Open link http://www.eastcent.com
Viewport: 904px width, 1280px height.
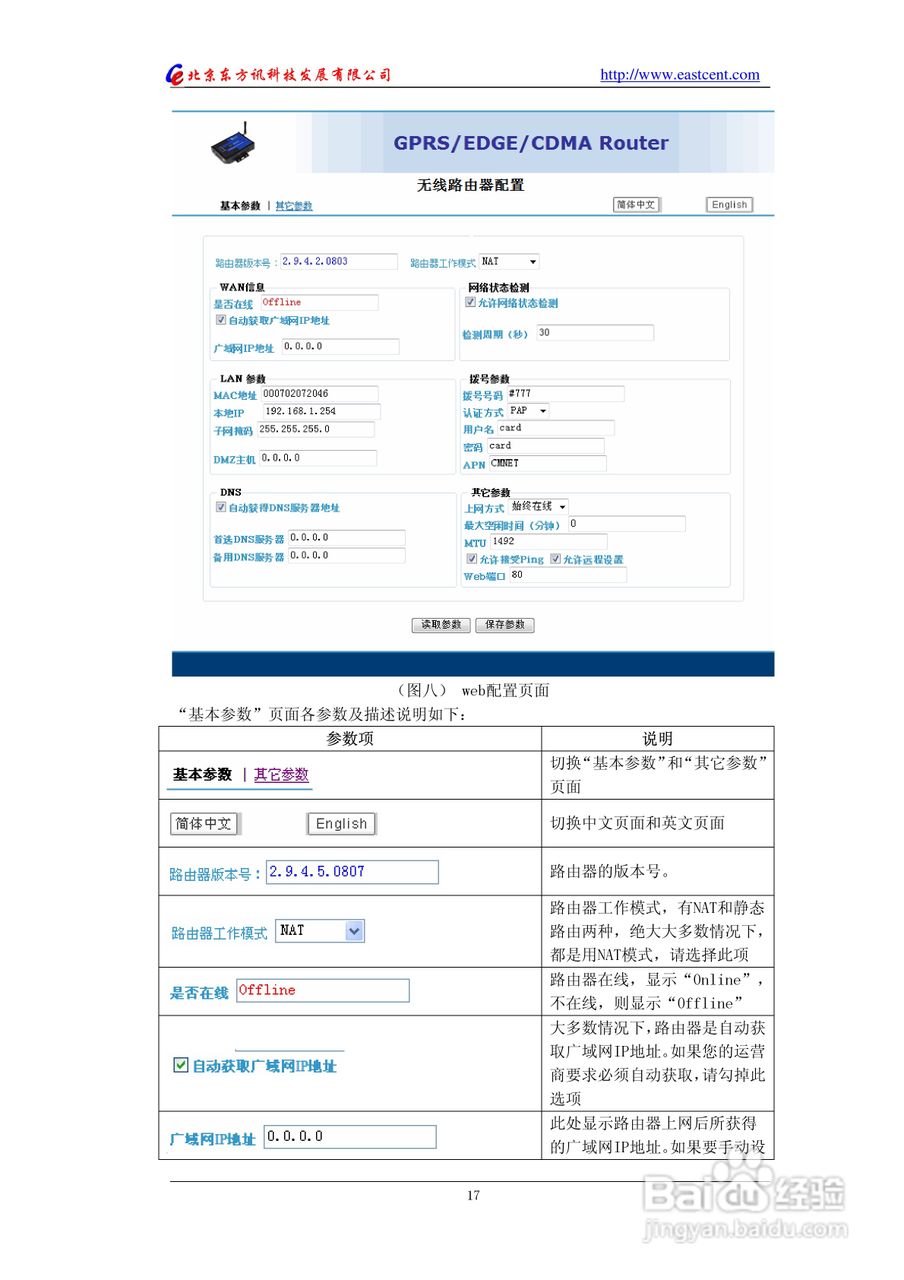pyautogui.click(x=680, y=74)
